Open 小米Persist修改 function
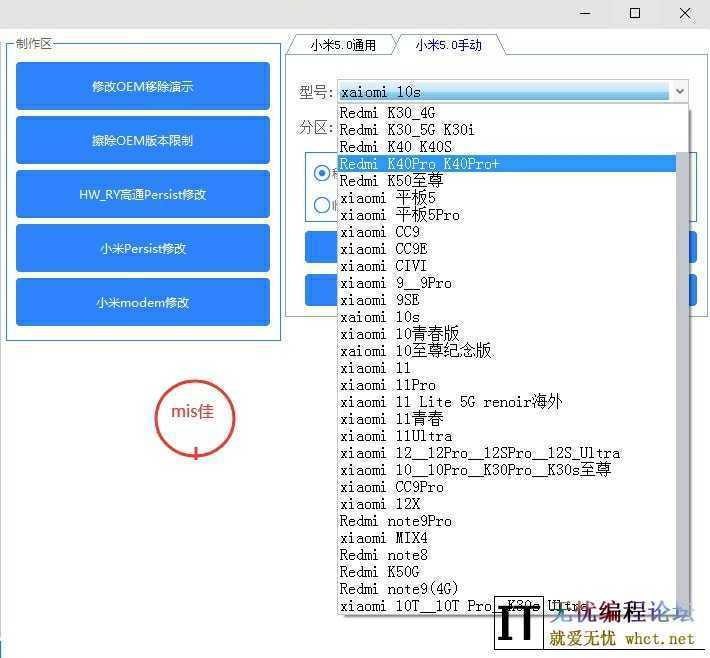 (x=142, y=248)
